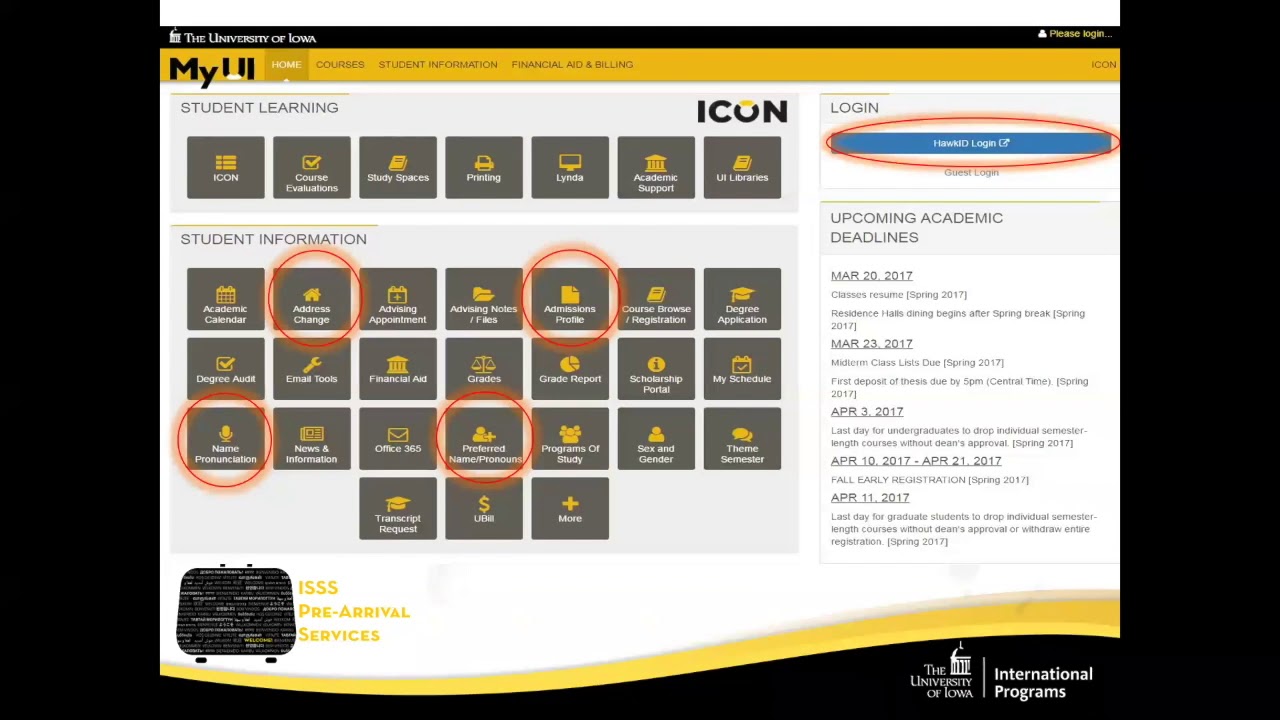Click Midterm Class Lists Due entry

pos(917,362)
